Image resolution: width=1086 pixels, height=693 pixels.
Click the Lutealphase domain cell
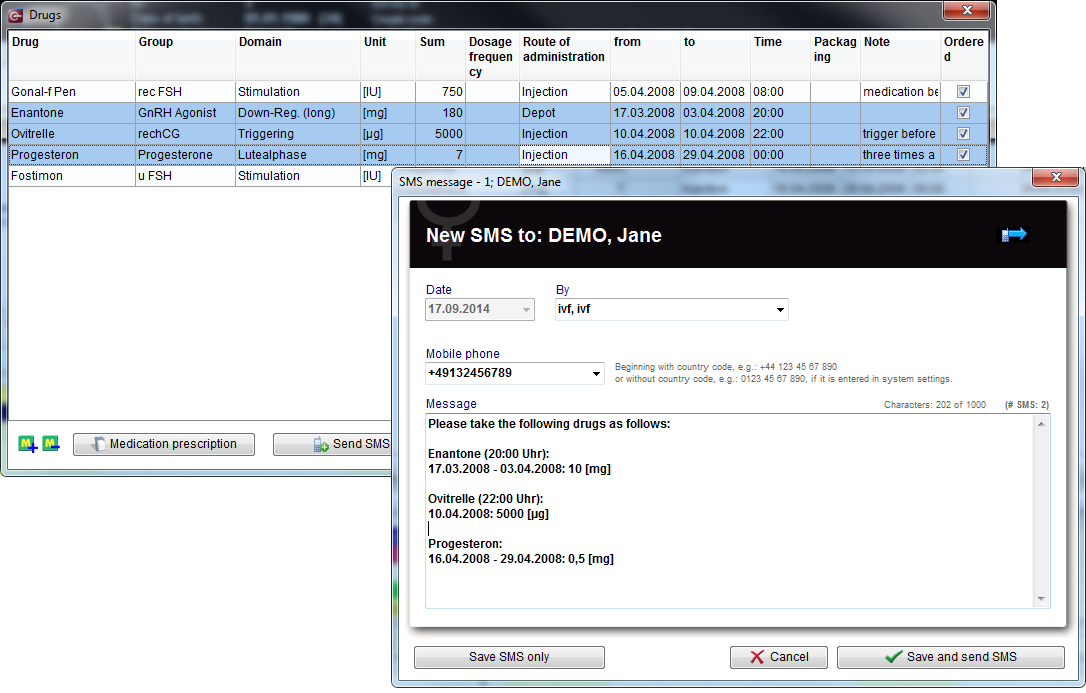tap(298, 154)
